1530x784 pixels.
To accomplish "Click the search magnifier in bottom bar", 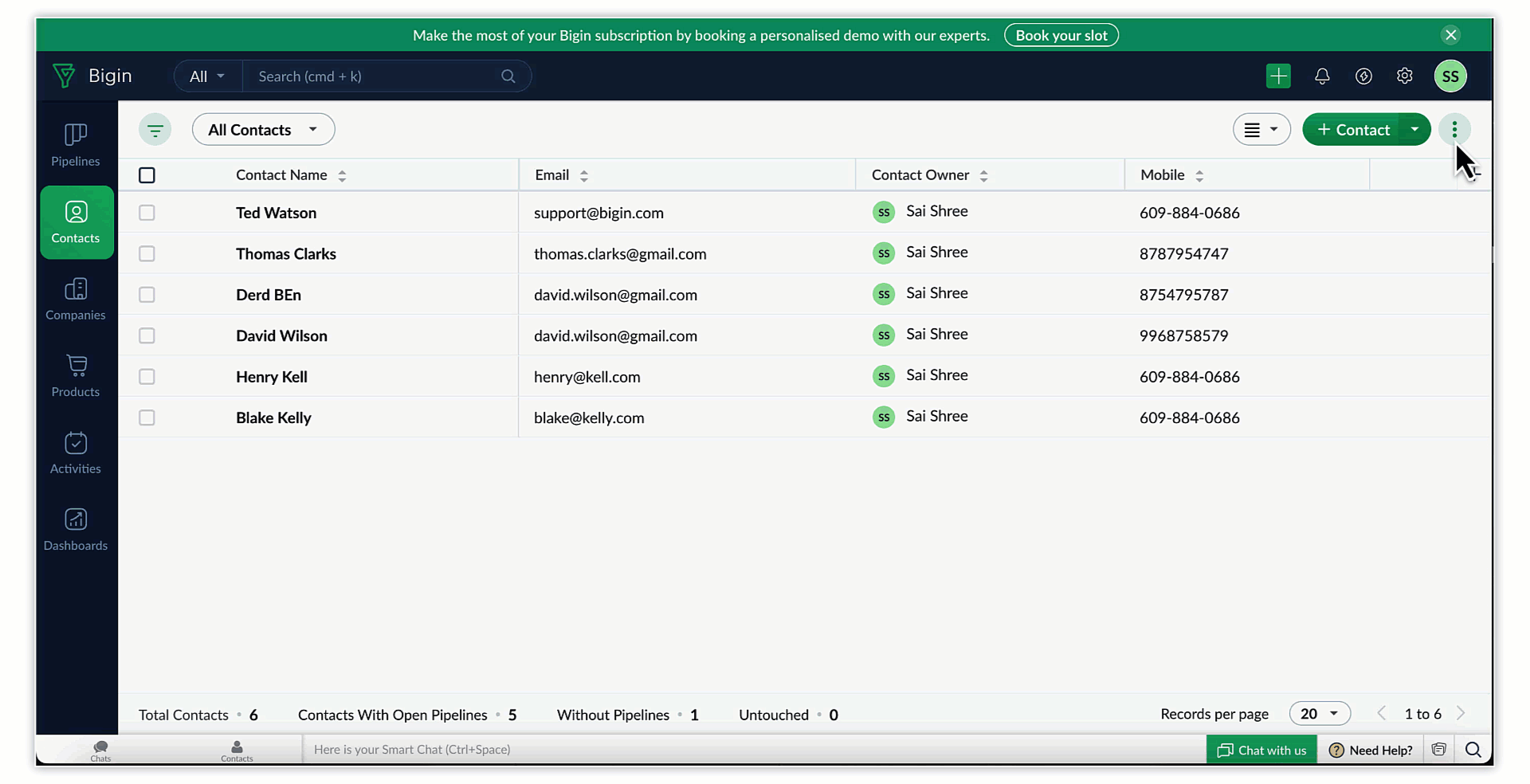I will [1473, 750].
